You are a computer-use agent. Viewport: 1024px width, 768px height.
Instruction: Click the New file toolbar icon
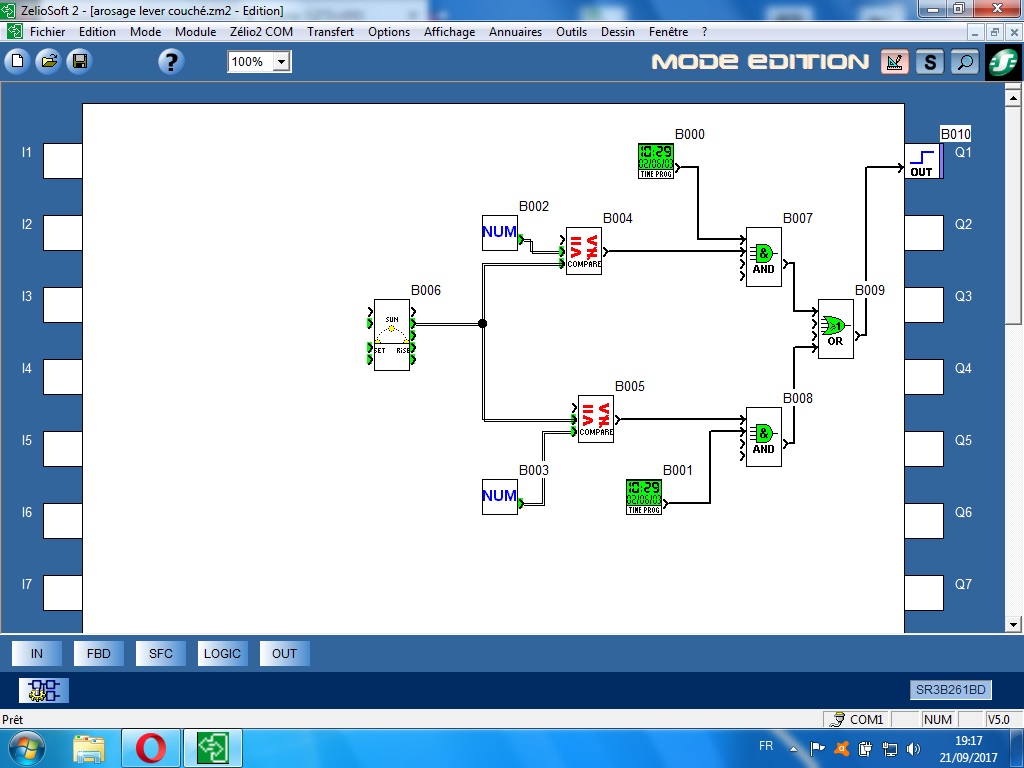click(17, 62)
